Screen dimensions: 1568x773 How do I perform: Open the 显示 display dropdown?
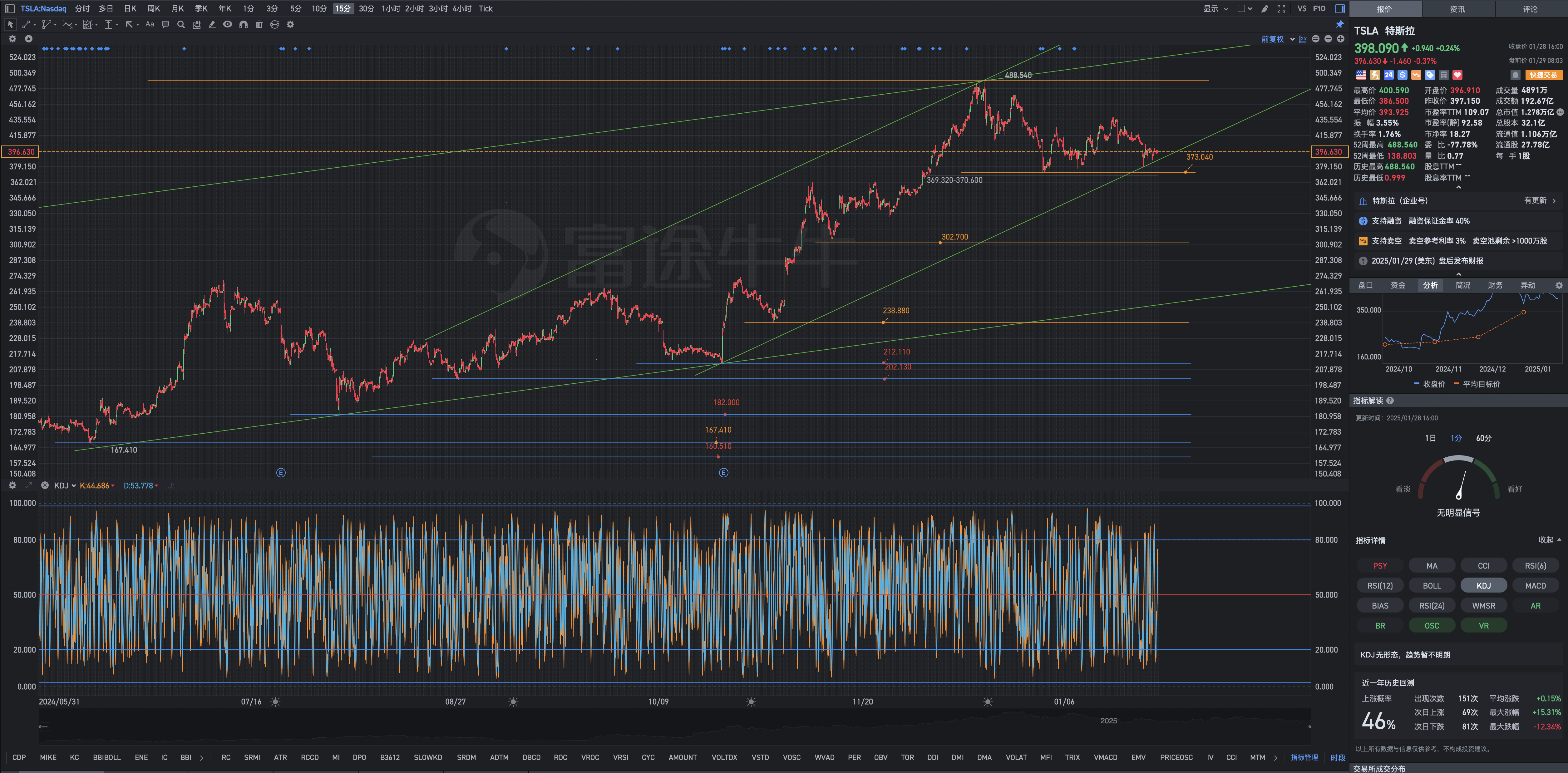click(x=1215, y=8)
